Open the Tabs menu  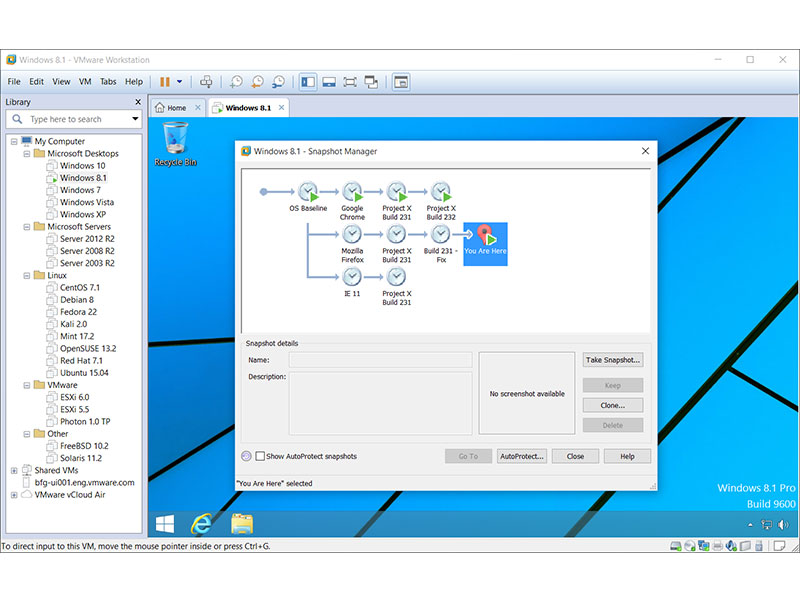click(108, 82)
